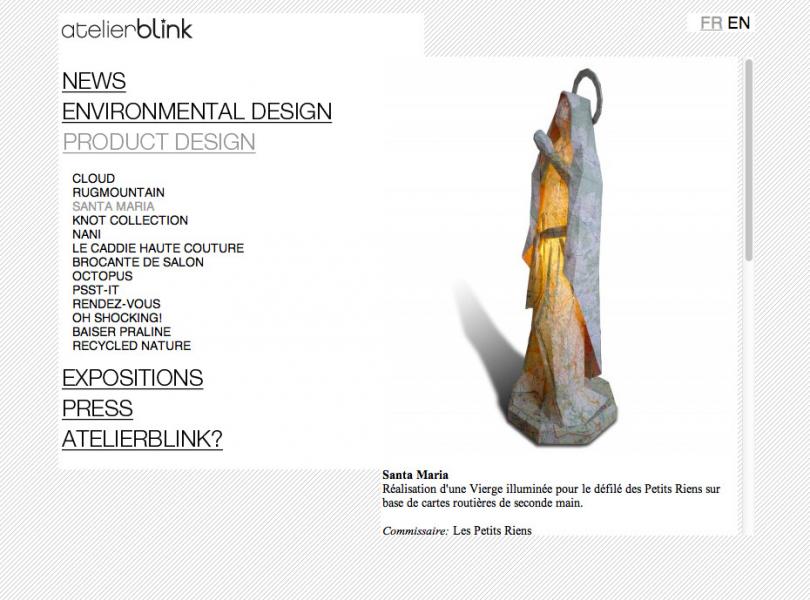
Task: Open the ENVIRONMENTAL DESIGN section
Action: 197,112
